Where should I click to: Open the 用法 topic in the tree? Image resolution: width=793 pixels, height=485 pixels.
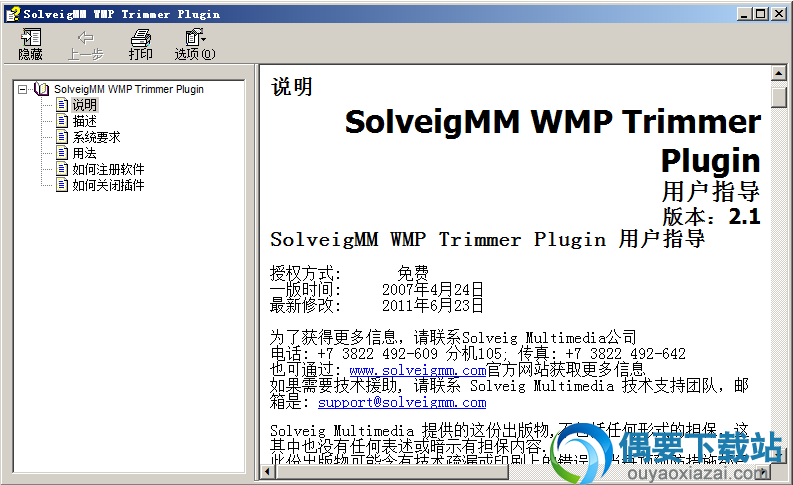84,153
